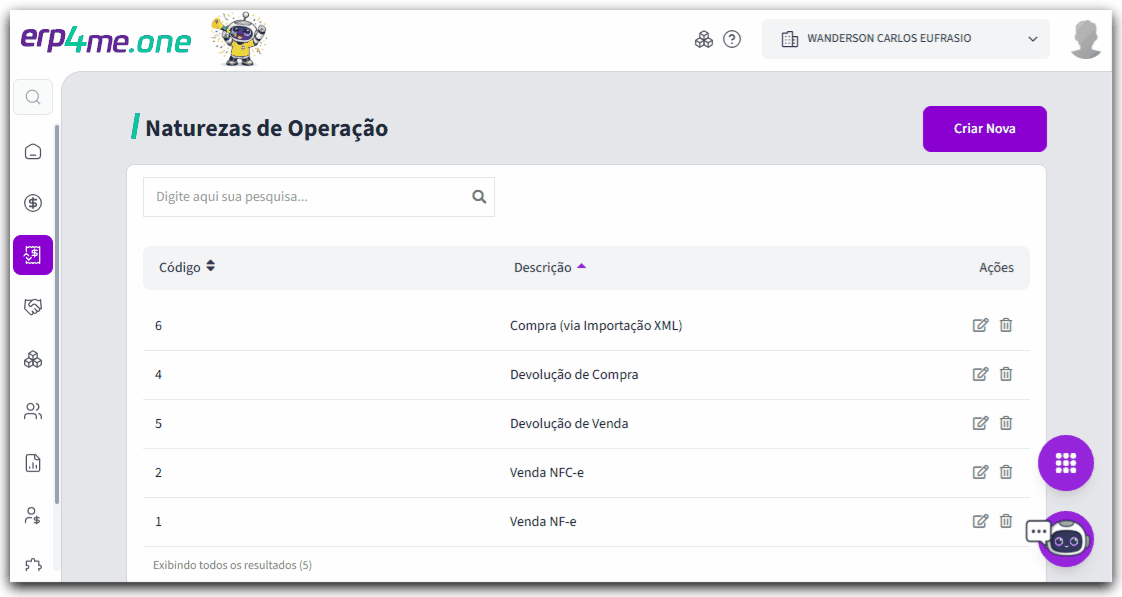Open the financial dollar sidebar icon
The width and height of the screenshot is (1122, 597).
pyautogui.click(x=33, y=203)
